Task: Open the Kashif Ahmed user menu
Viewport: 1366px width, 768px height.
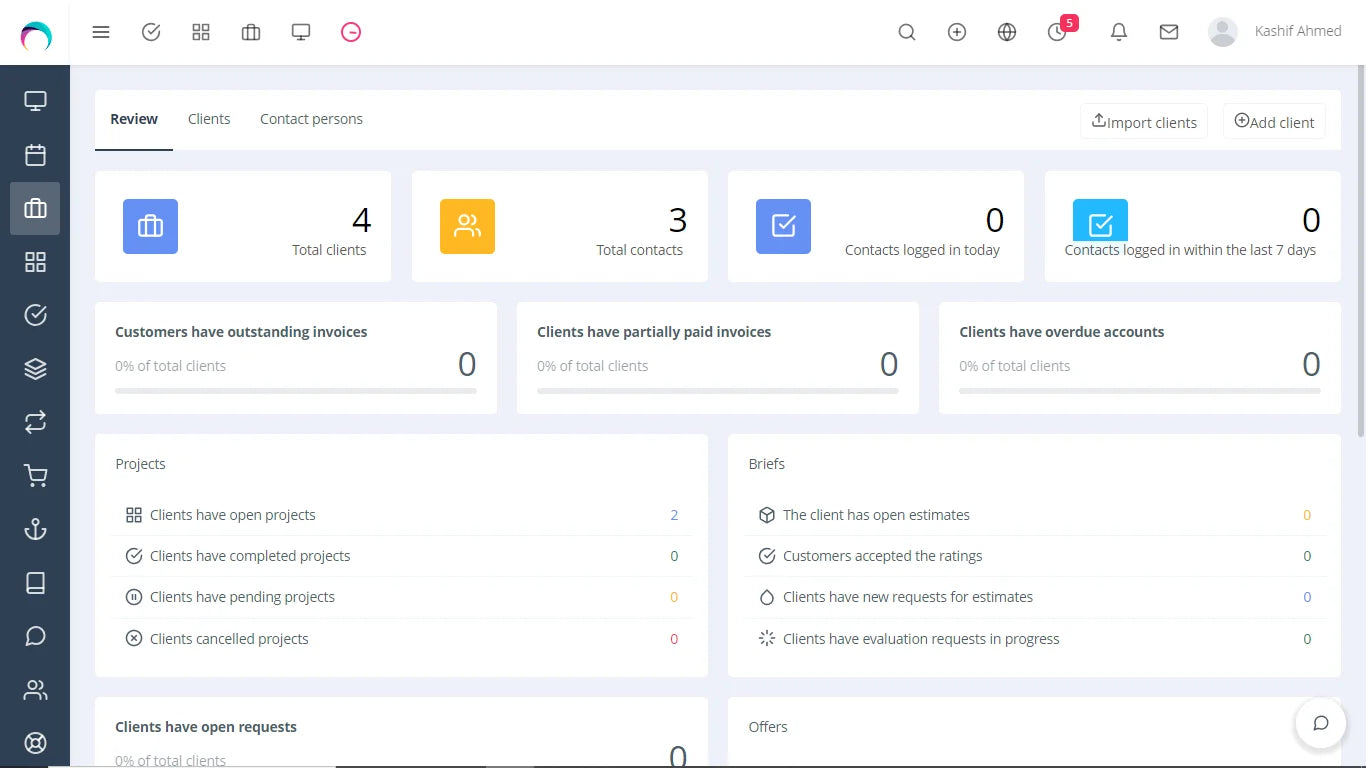Action: pos(1298,31)
